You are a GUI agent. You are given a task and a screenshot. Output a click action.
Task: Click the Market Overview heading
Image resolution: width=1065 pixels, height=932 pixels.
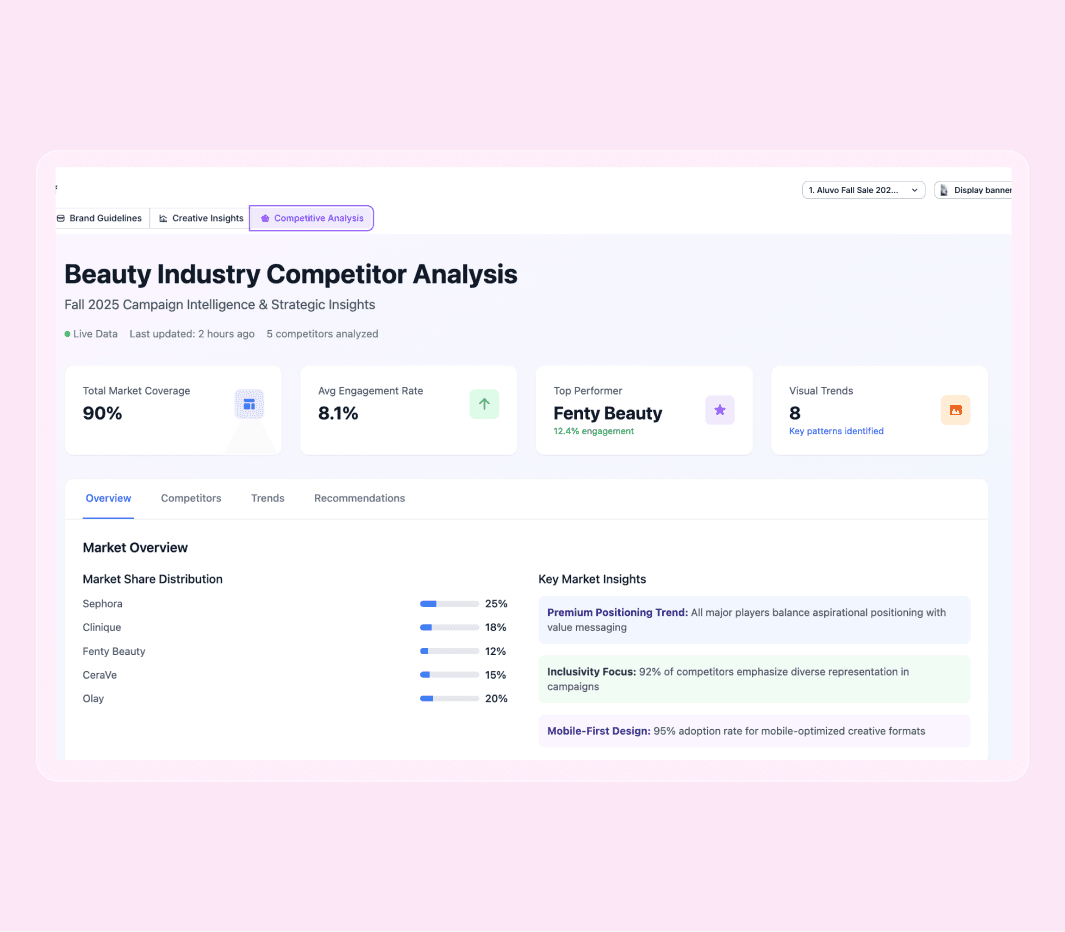135,548
